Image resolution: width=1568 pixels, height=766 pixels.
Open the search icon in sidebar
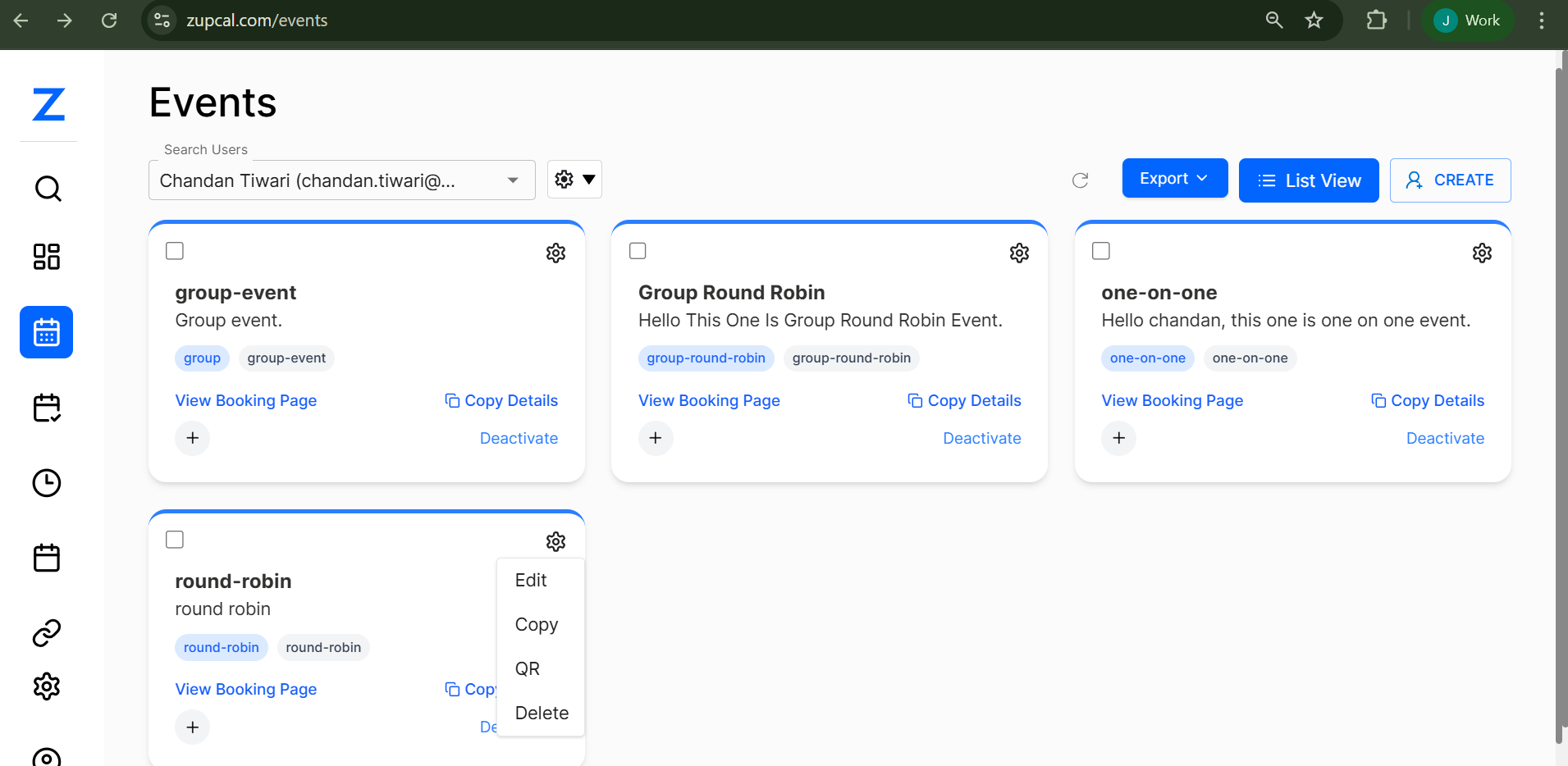48,189
